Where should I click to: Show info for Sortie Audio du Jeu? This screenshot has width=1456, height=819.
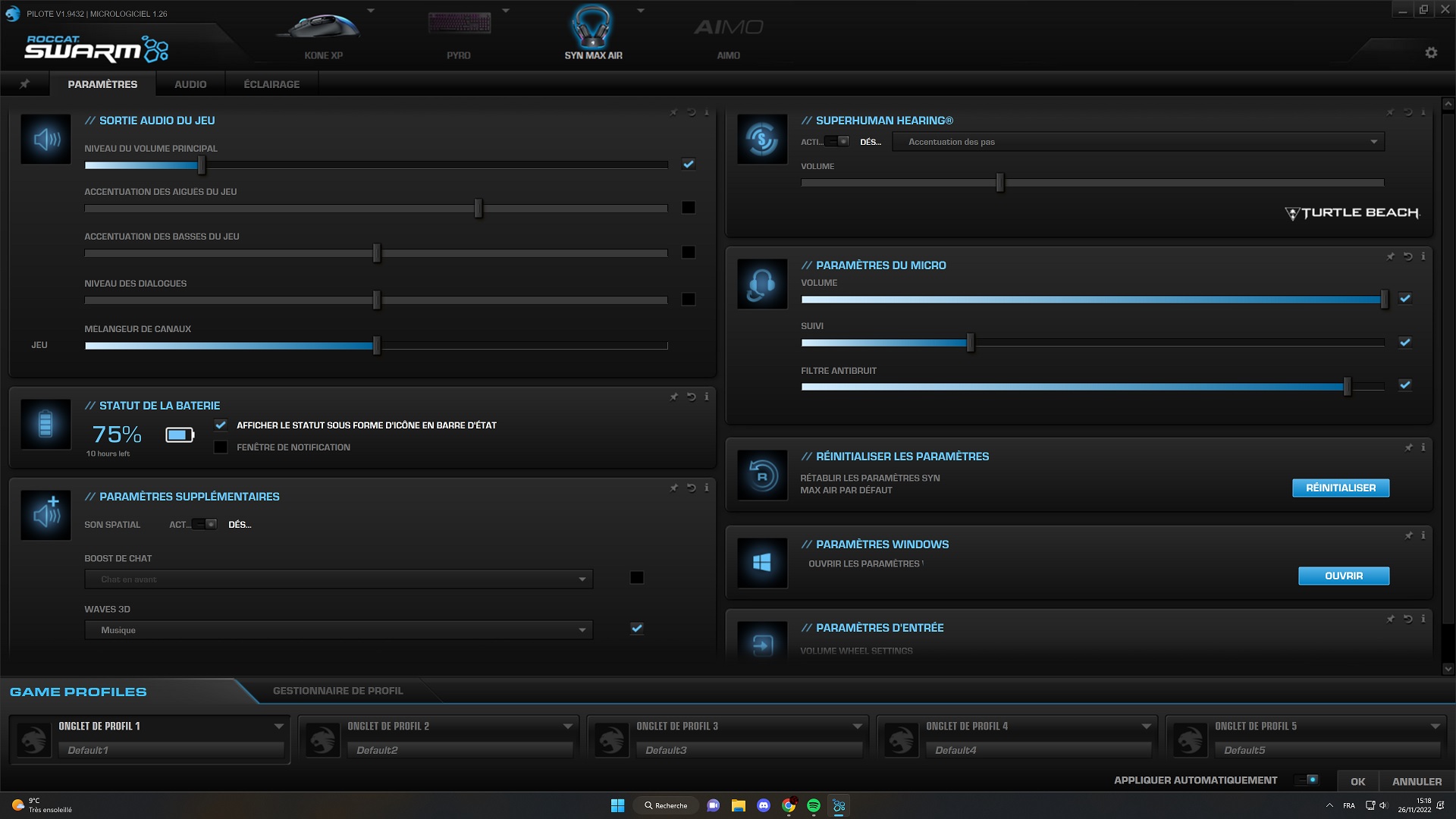click(707, 112)
